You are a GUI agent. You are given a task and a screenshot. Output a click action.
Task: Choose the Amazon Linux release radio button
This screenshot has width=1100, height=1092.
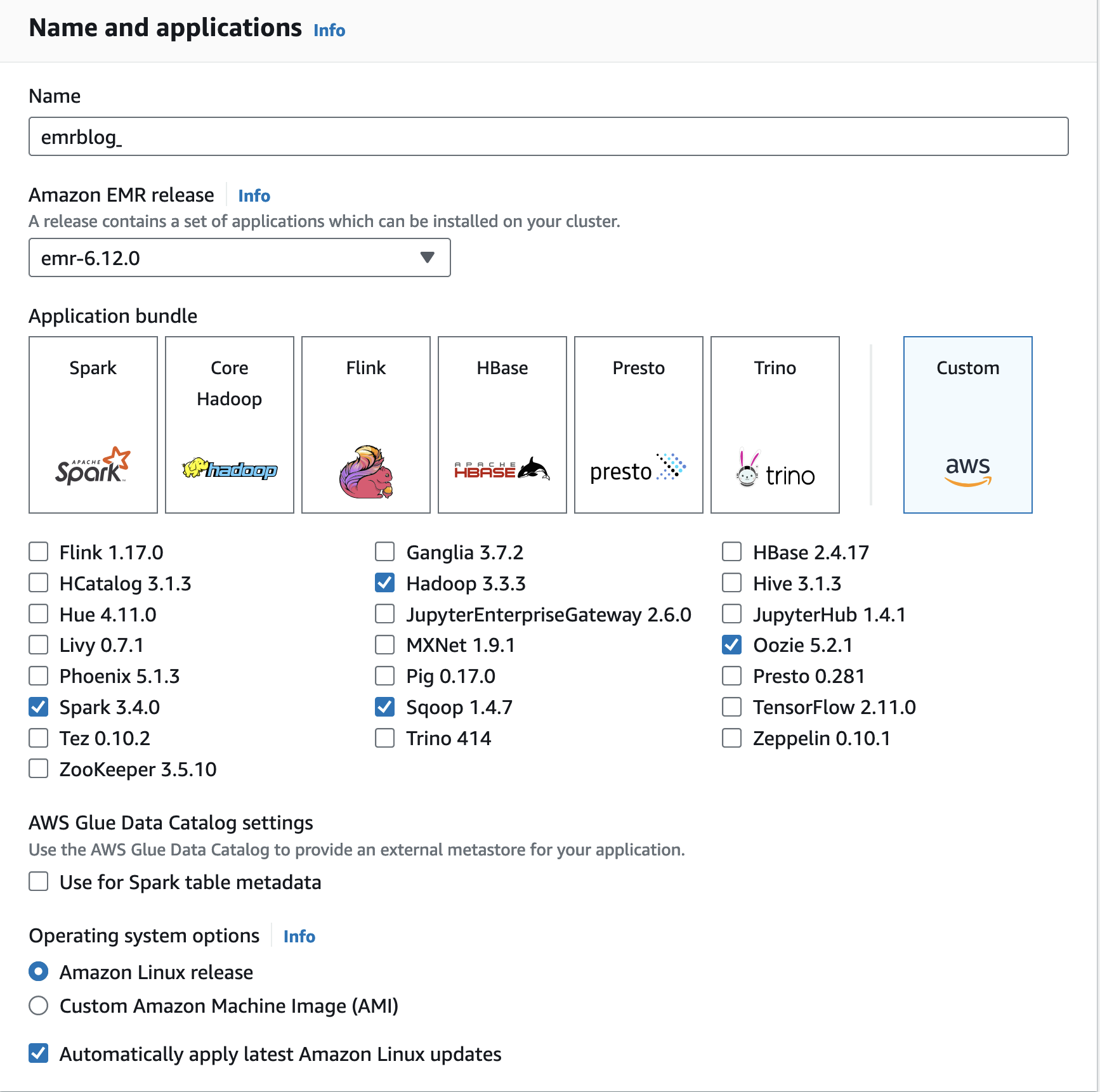[x=39, y=972]
